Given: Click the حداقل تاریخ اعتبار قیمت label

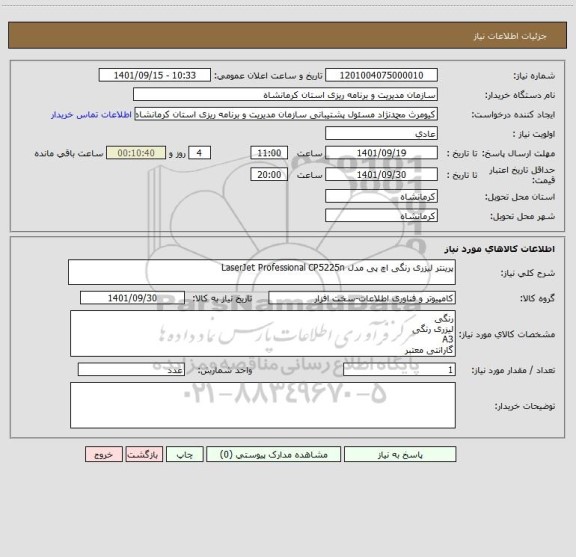Looking at the screenshot, I should 522,175.
